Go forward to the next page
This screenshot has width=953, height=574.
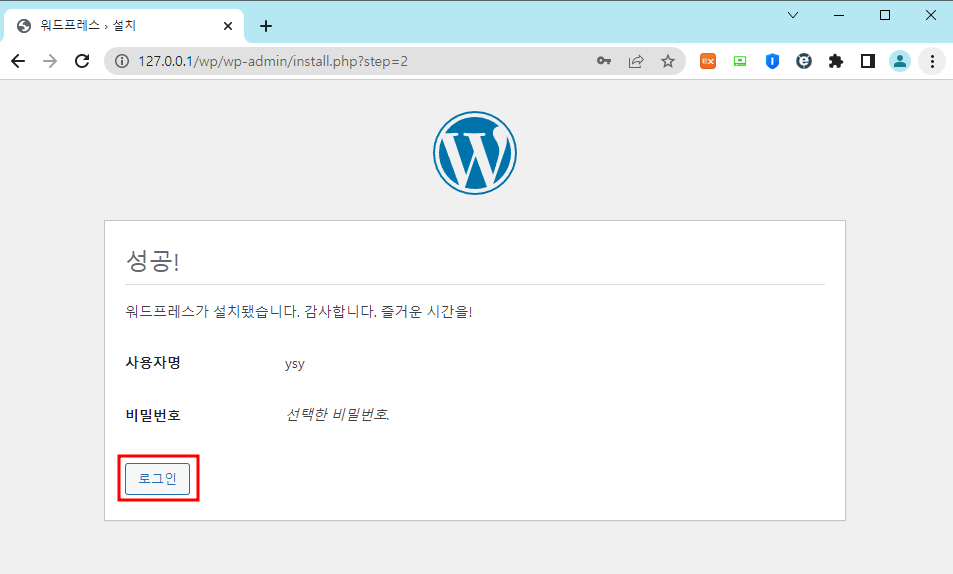coord(50,61)
